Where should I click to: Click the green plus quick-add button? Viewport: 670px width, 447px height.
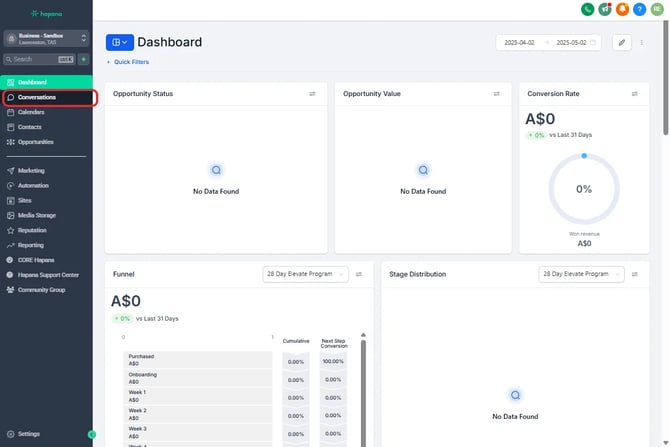coord(83,59)
